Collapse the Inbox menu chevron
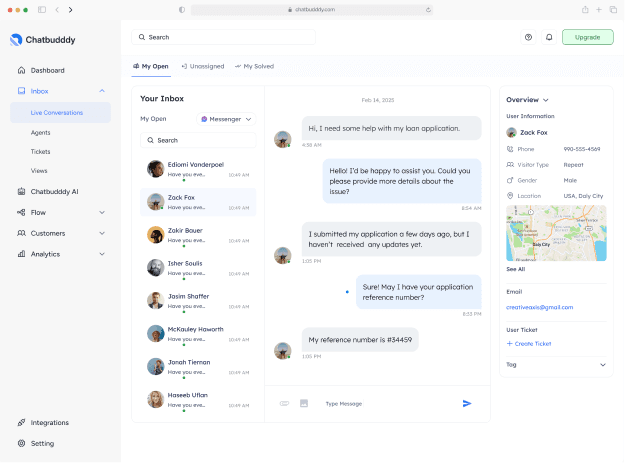This screenshot has height=463, width=625. coord(102,91)
